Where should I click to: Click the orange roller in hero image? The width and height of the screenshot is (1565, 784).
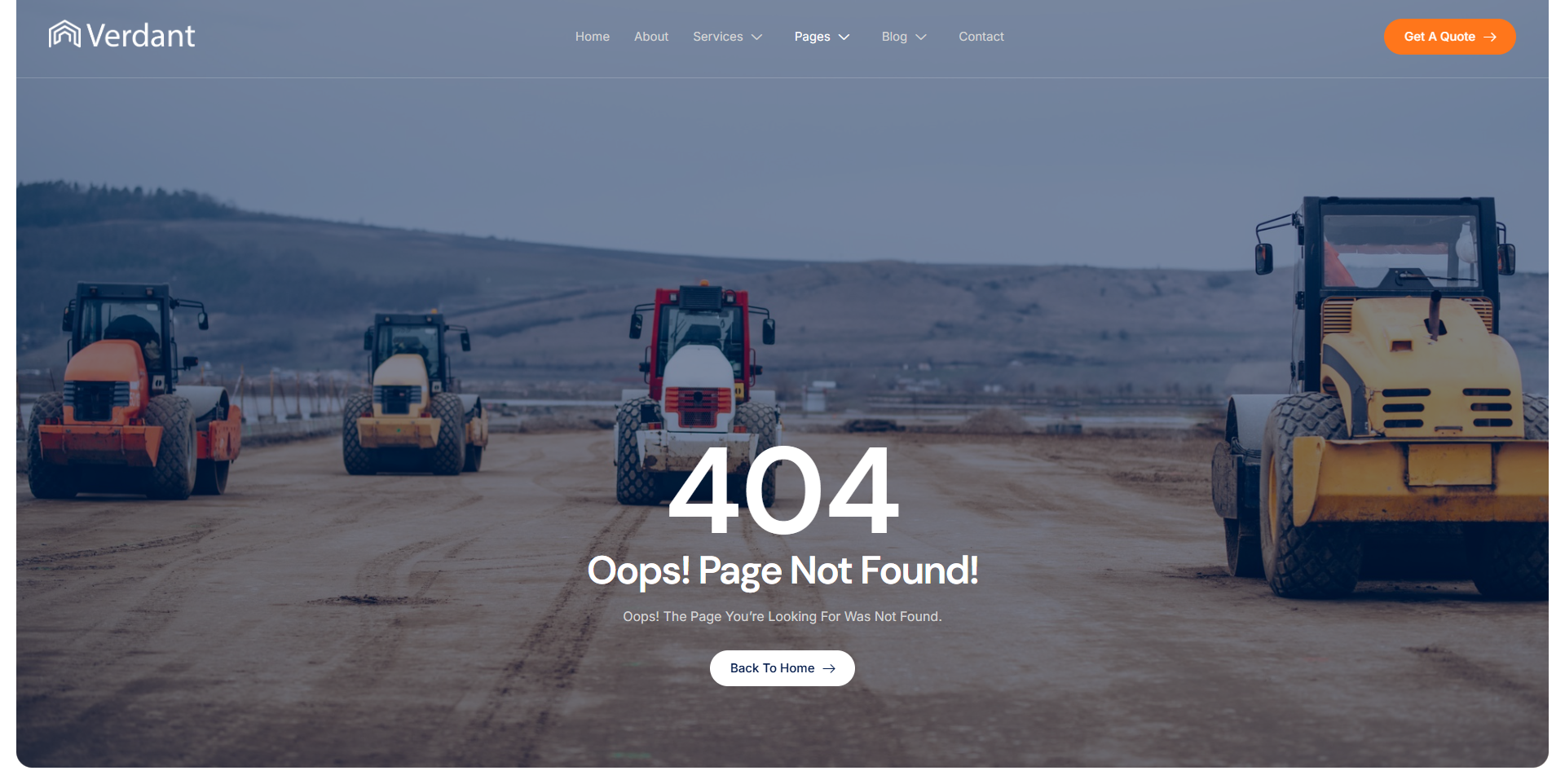click(130, 391)
